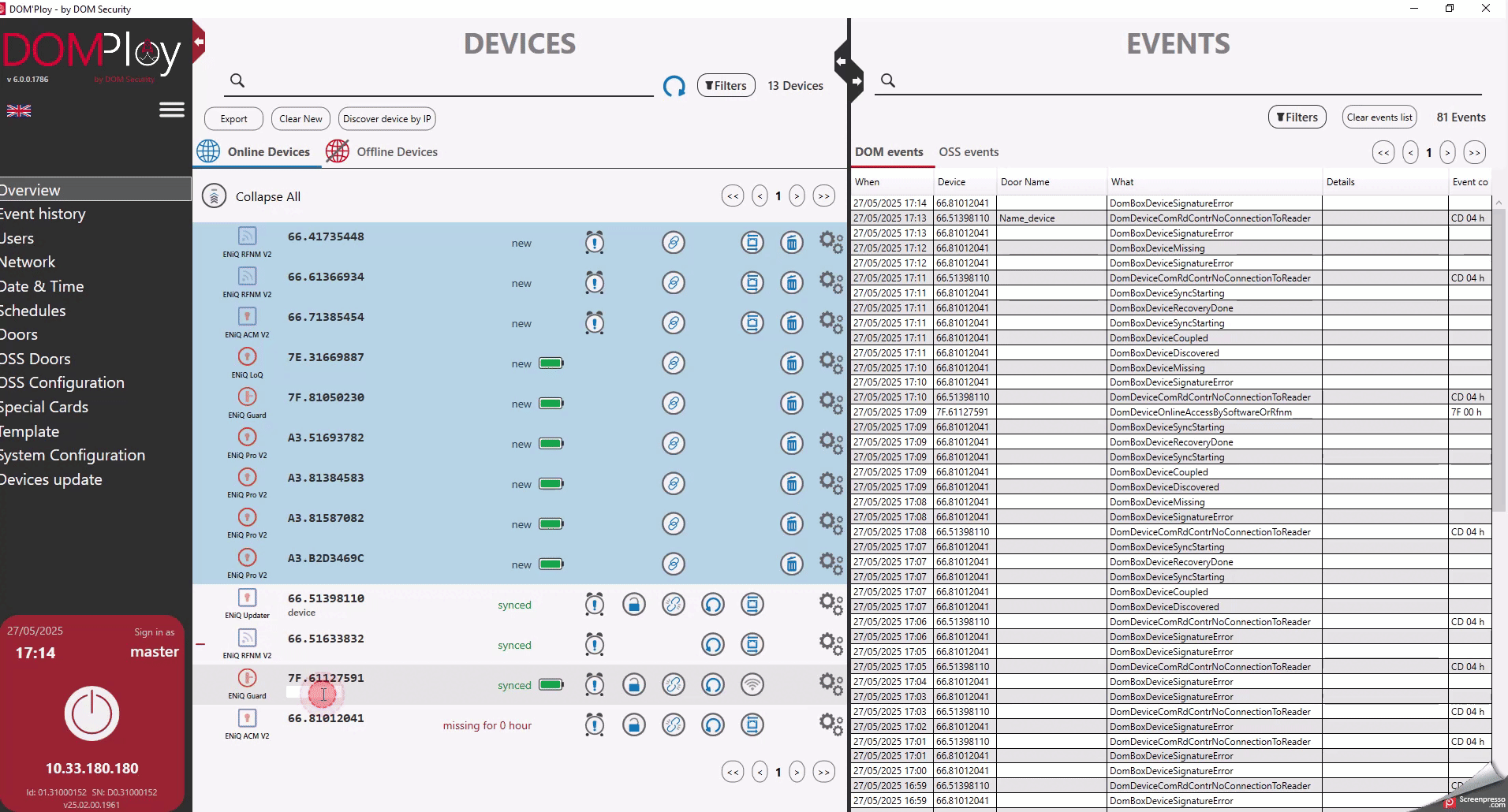Go to next devices page at top pager

click(x=797, y=196)
